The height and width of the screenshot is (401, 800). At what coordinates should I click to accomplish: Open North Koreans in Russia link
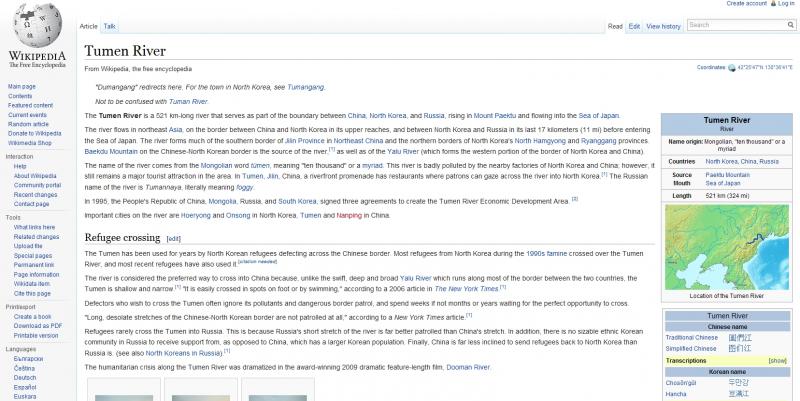click(x=184, y=353)
